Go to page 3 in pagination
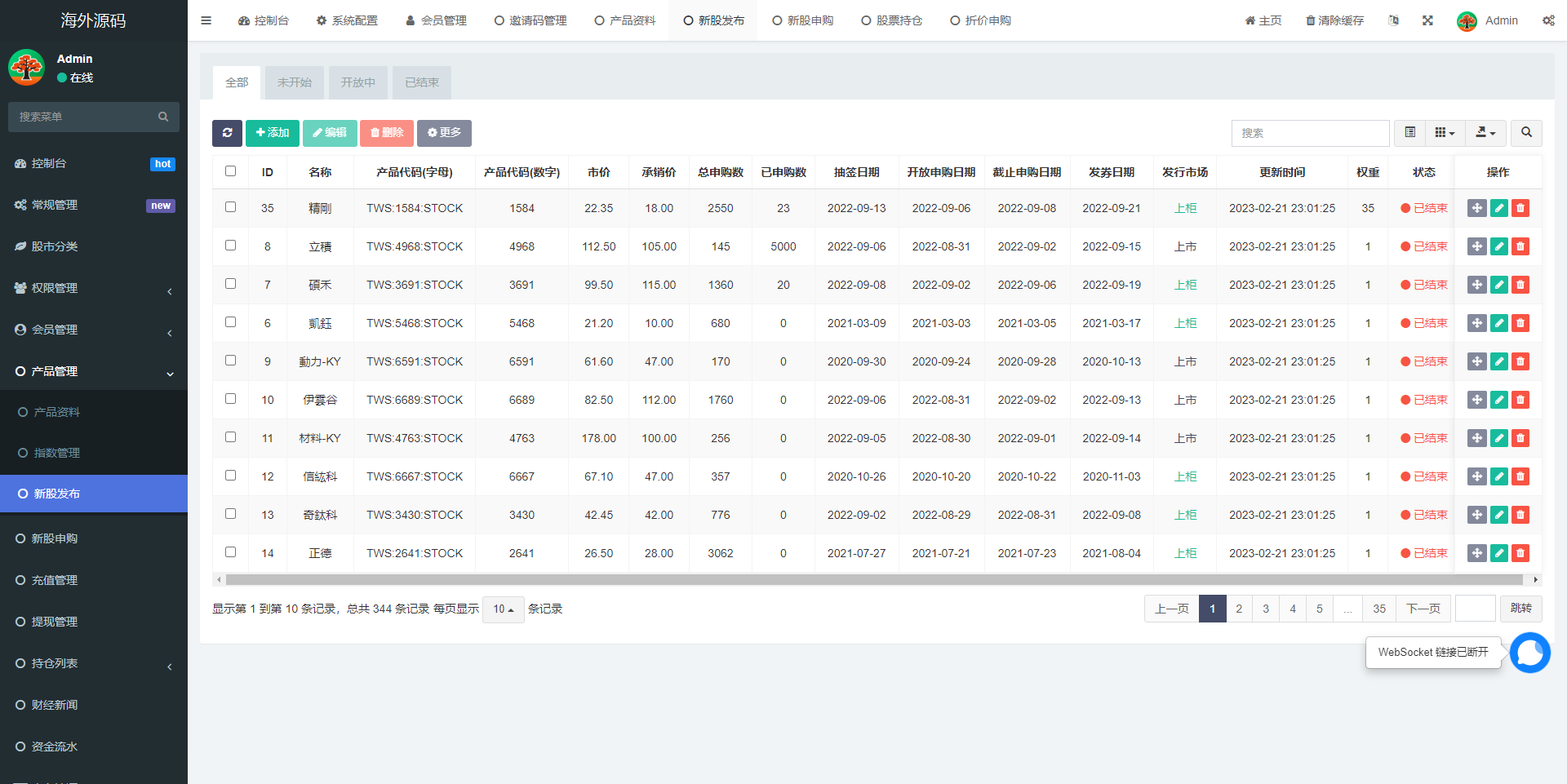 [1266, 609]
